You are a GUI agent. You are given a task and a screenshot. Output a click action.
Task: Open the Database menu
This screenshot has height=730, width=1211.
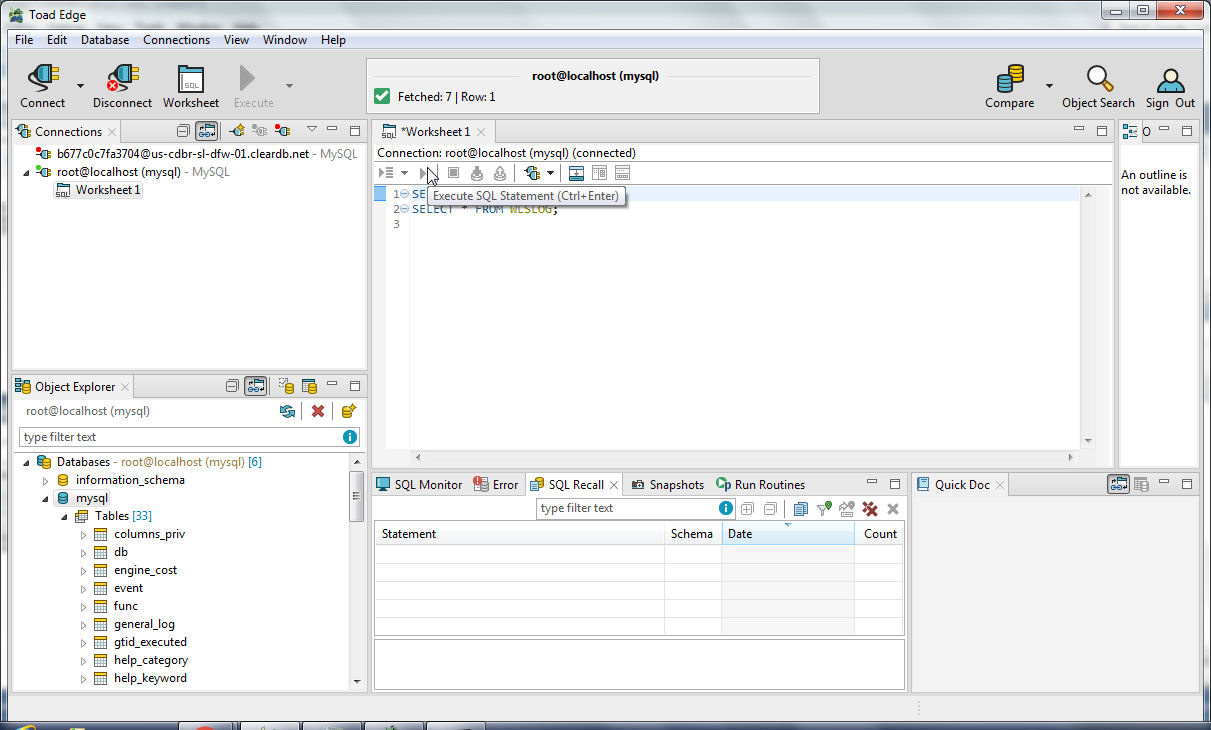[x=105, y=40]
